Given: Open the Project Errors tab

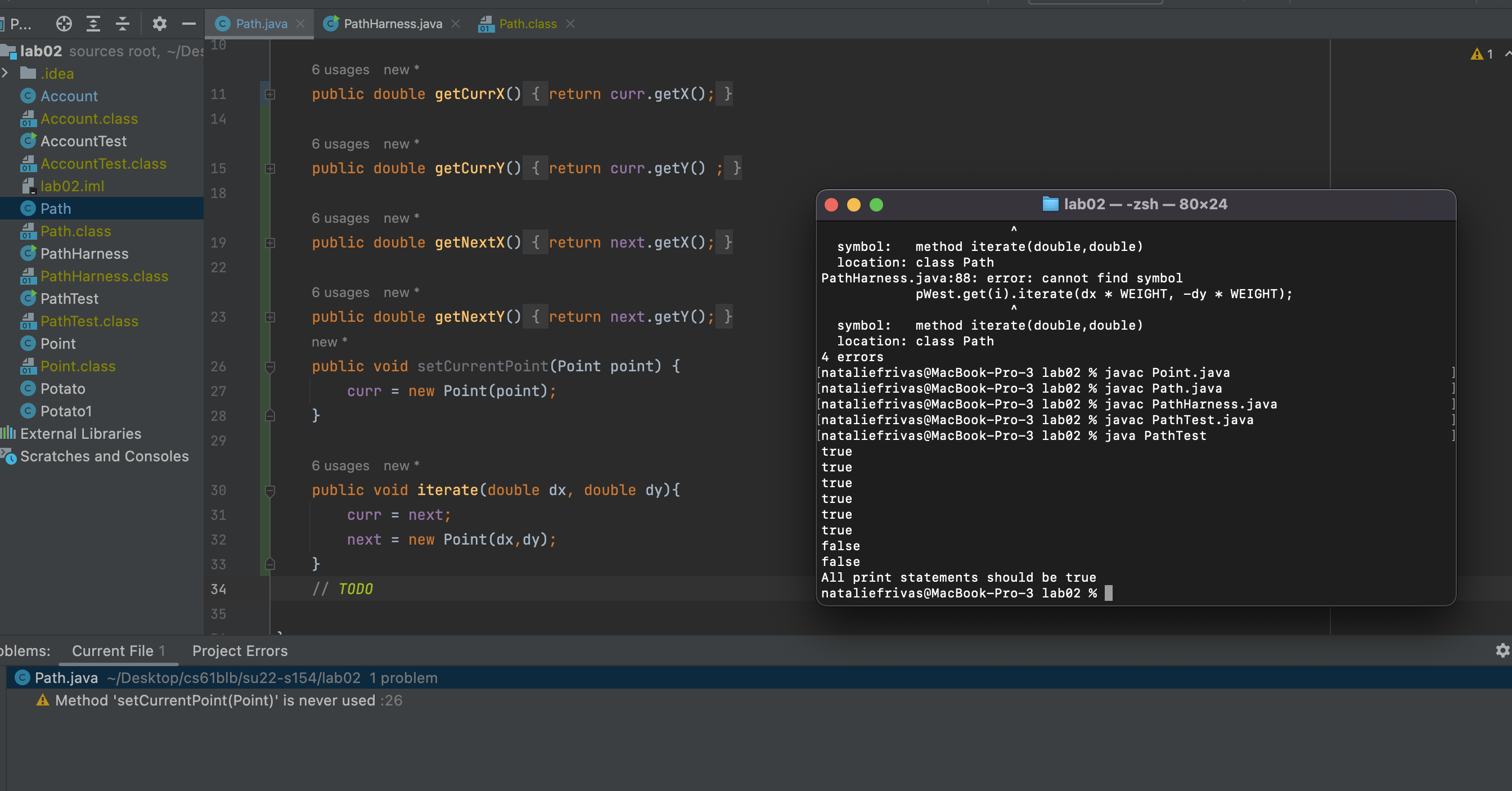Looking at the screenshot, I should (240, 651).
